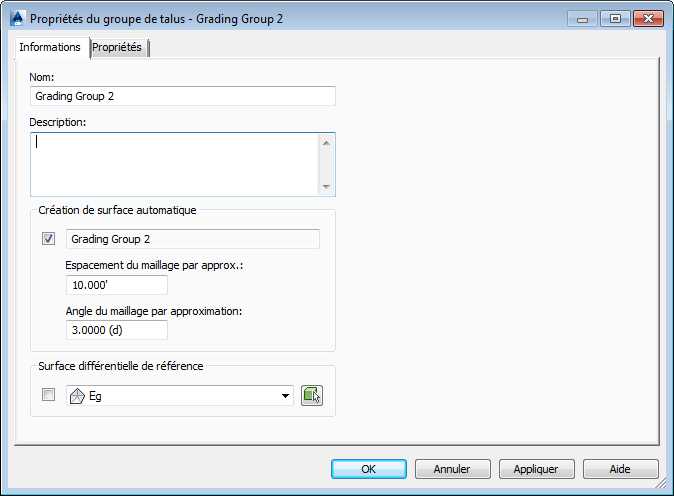The width and height of the screenshot is (674, 496).
Task: Open the Eg surface dropdown
Action: pyautogui.click(x=286, y=396)
